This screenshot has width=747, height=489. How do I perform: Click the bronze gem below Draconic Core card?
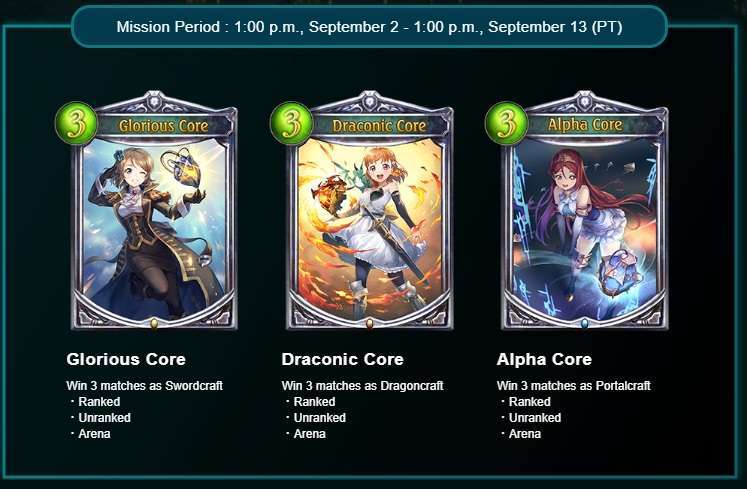[x=369, y=324]
